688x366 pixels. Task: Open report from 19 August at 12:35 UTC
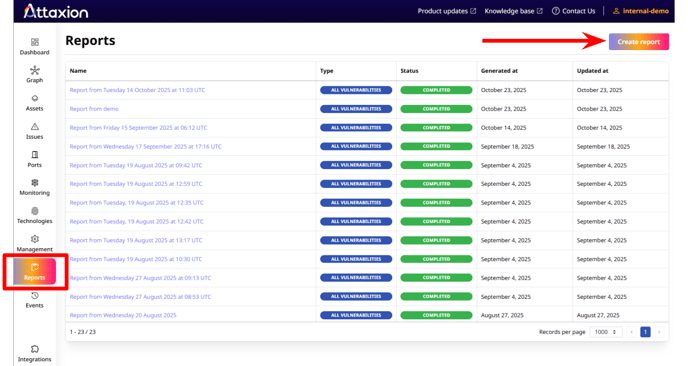(x=136, y=203)
